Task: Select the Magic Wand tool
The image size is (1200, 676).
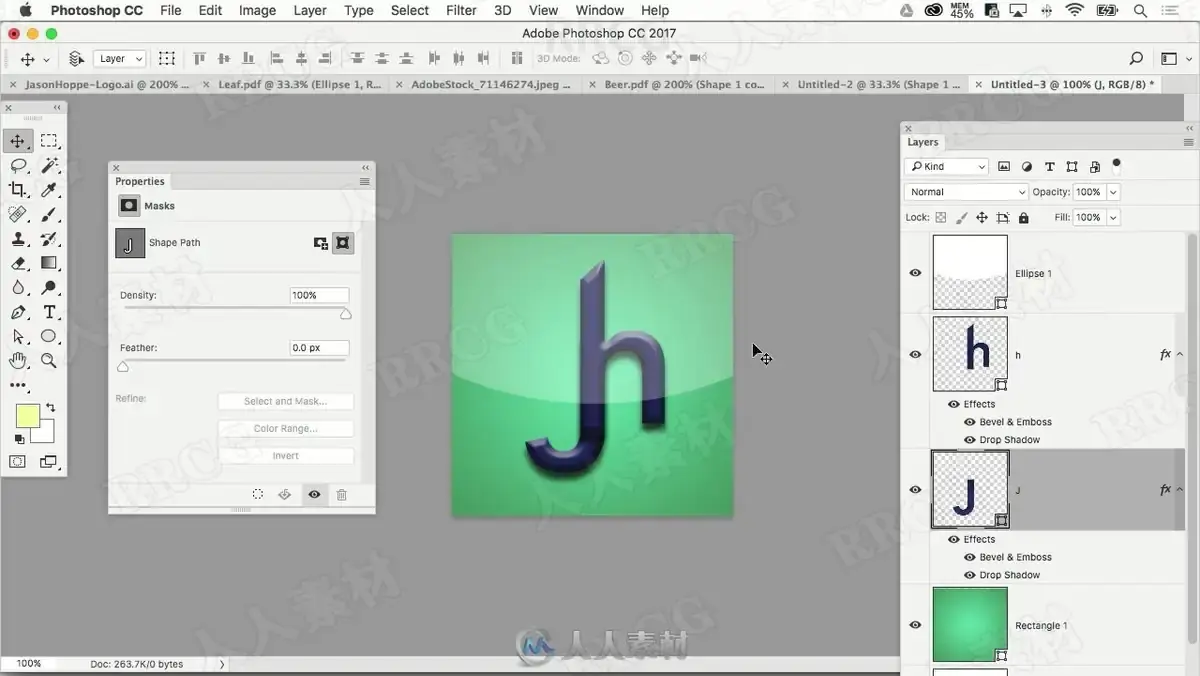Action: tap(49, 165)
